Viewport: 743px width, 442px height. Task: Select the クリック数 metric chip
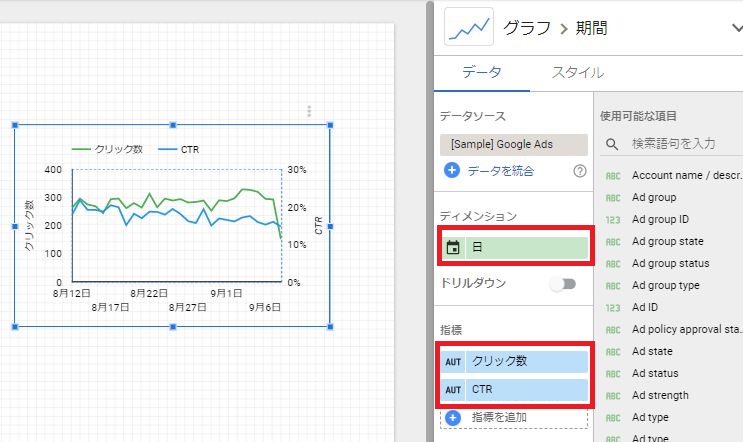516,361
